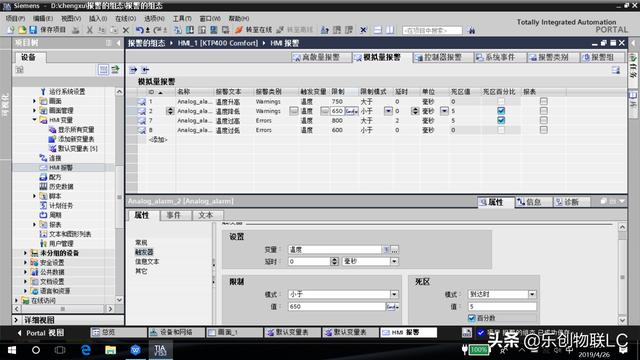Click the 变量 (variable) input field showing 温度
Viewport: 640px width, 360px height.
tap(335, 249)
